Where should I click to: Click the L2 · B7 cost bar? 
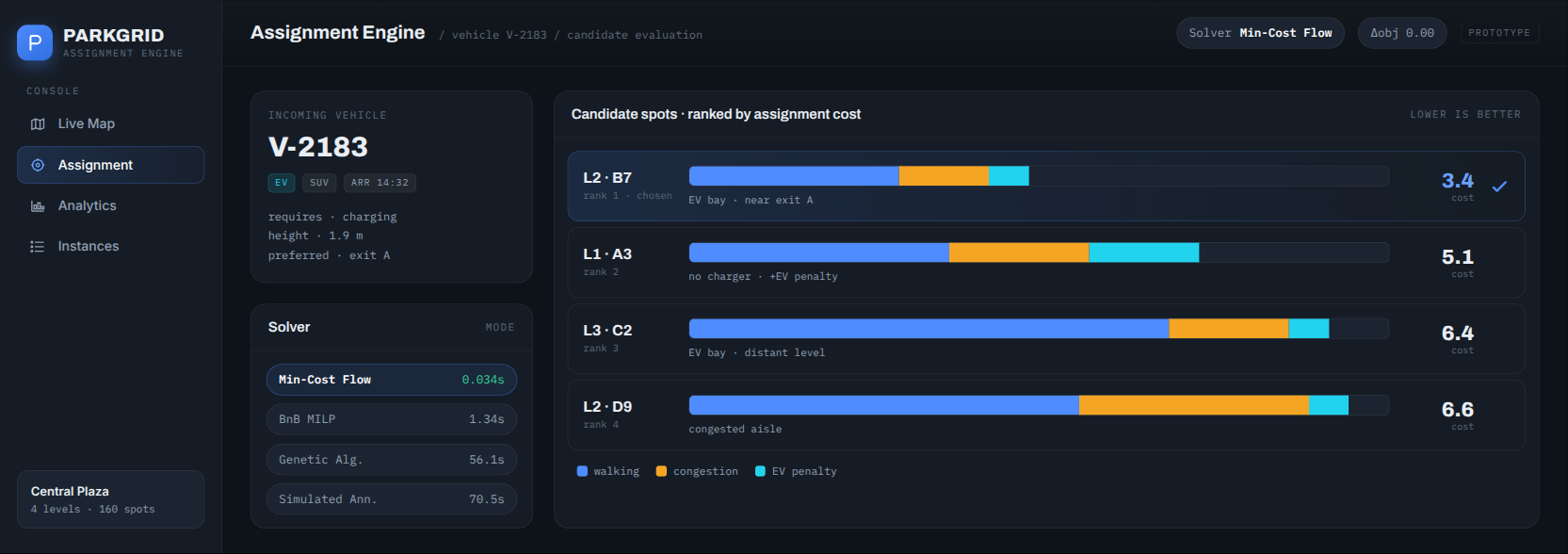point(1039,176)
